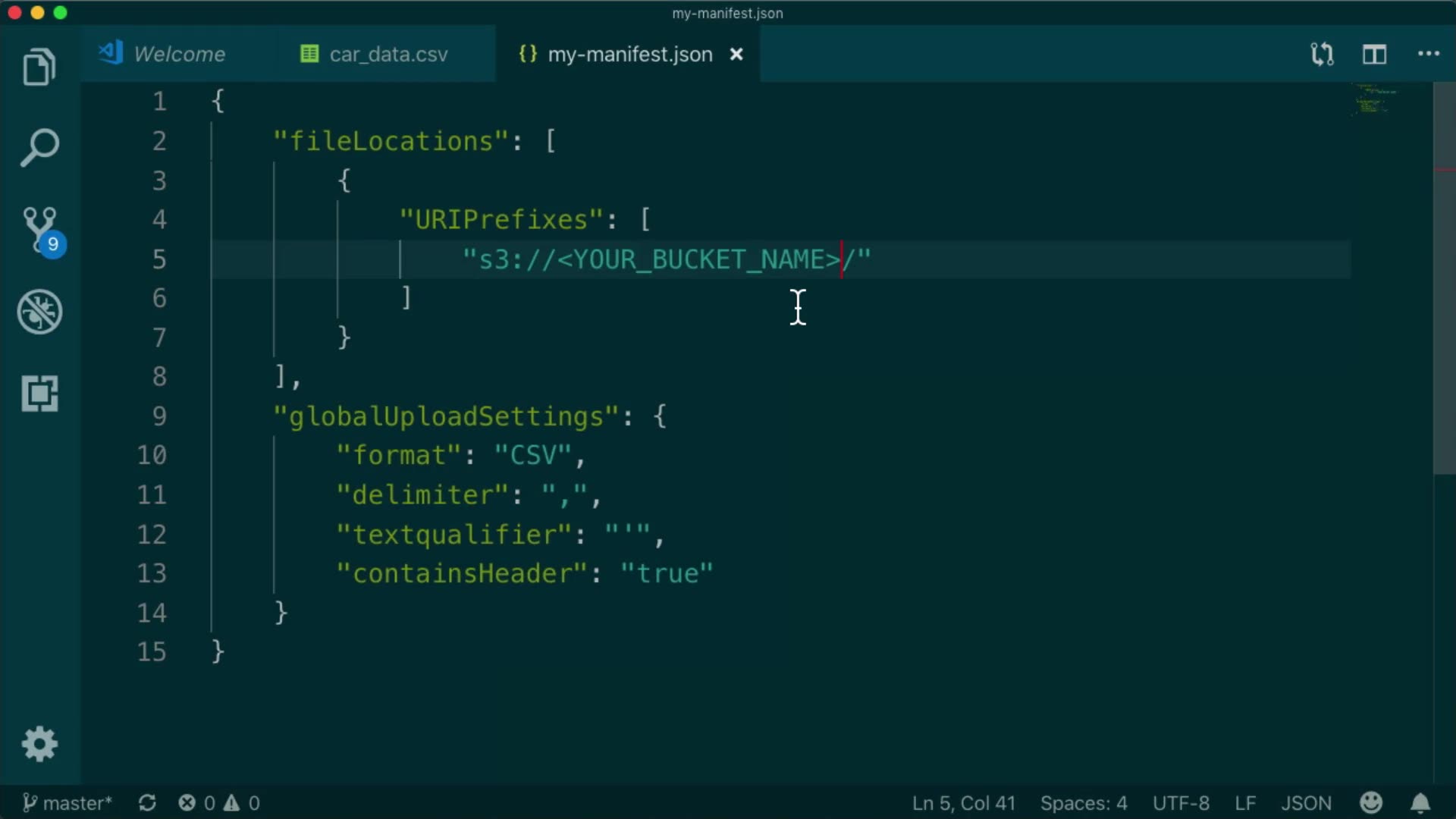This screenshot has height=819, width=1456.
Task: Switch to the Welcome tab
Action: [x=179, y=54]
